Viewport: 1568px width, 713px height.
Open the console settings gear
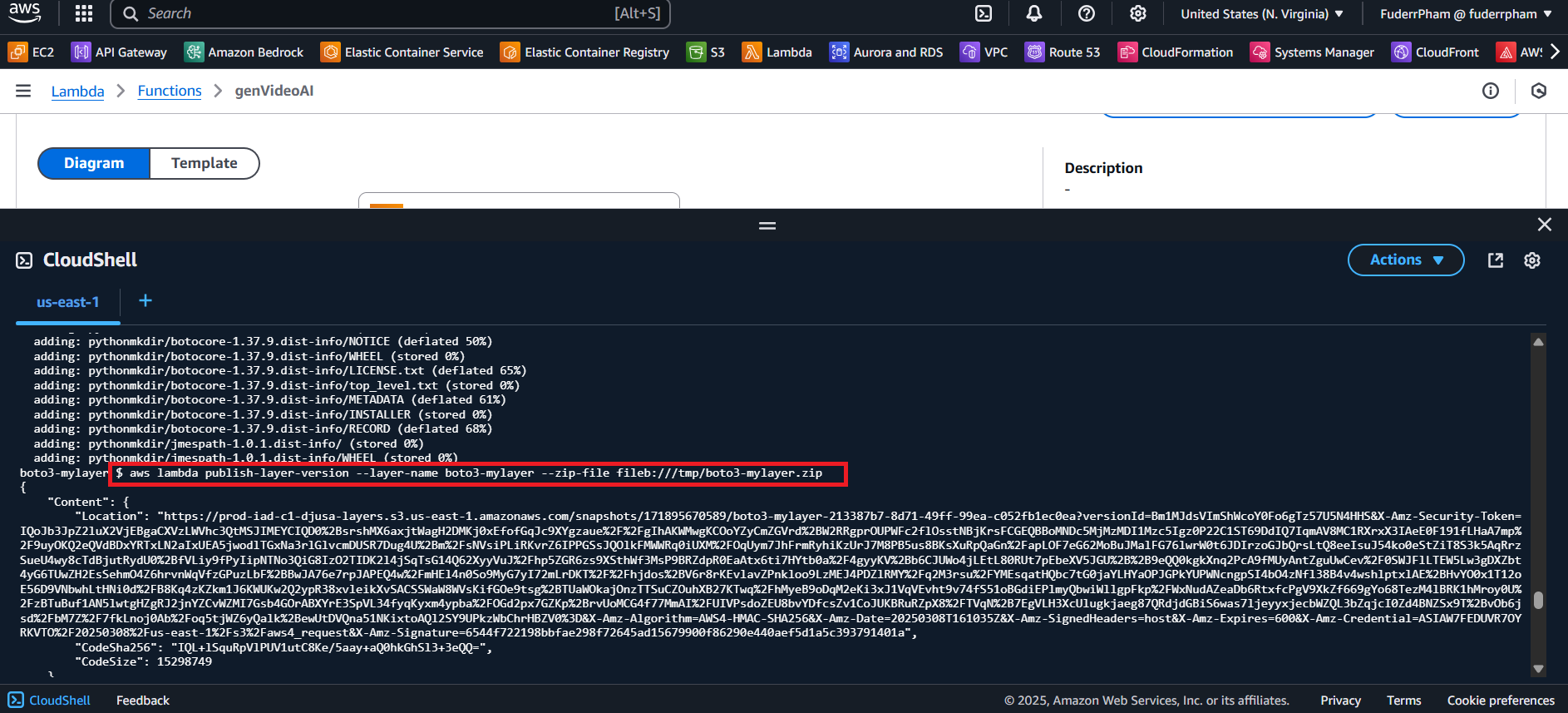[x=1138, y=13]
